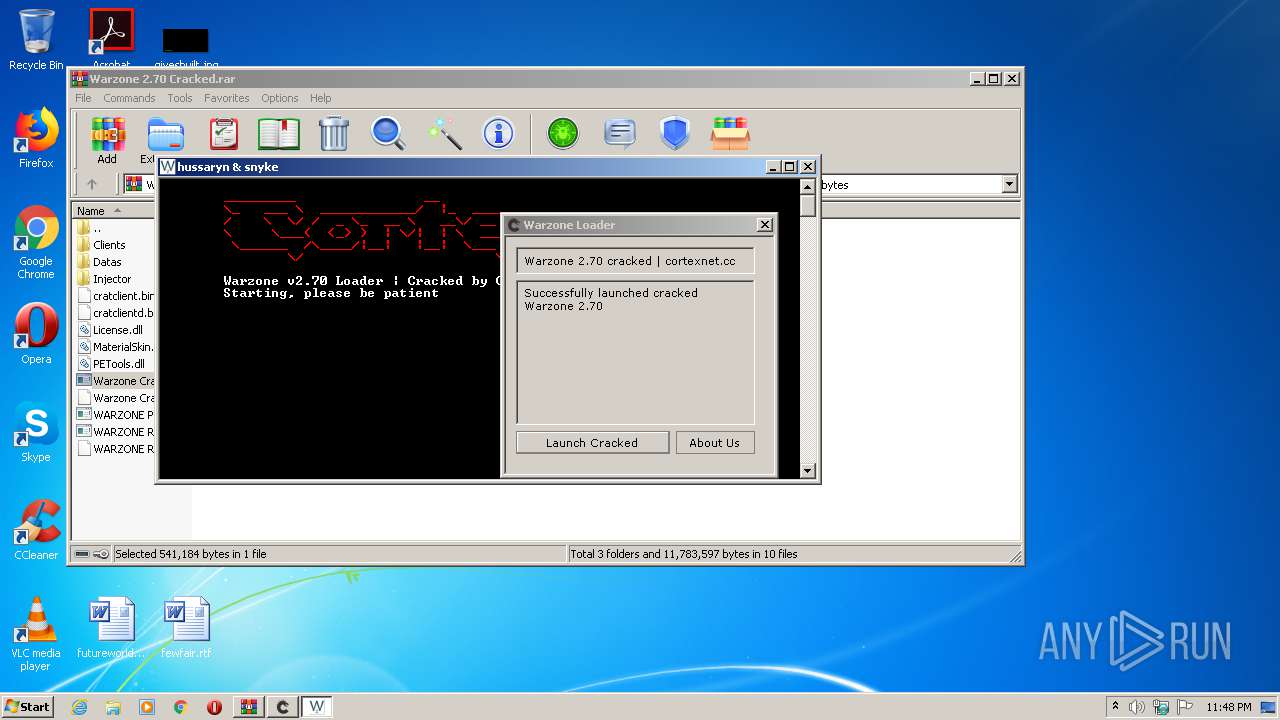Open the CCleaner desktop shortcut
The width and height of the screenshot is (1280, 720).
36,530
